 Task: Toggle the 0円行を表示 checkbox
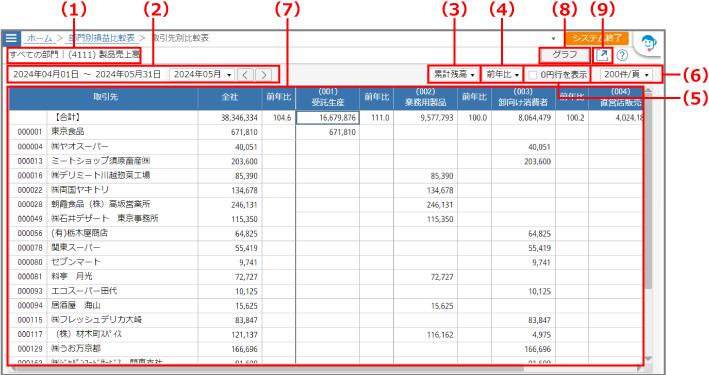point(533,75)
